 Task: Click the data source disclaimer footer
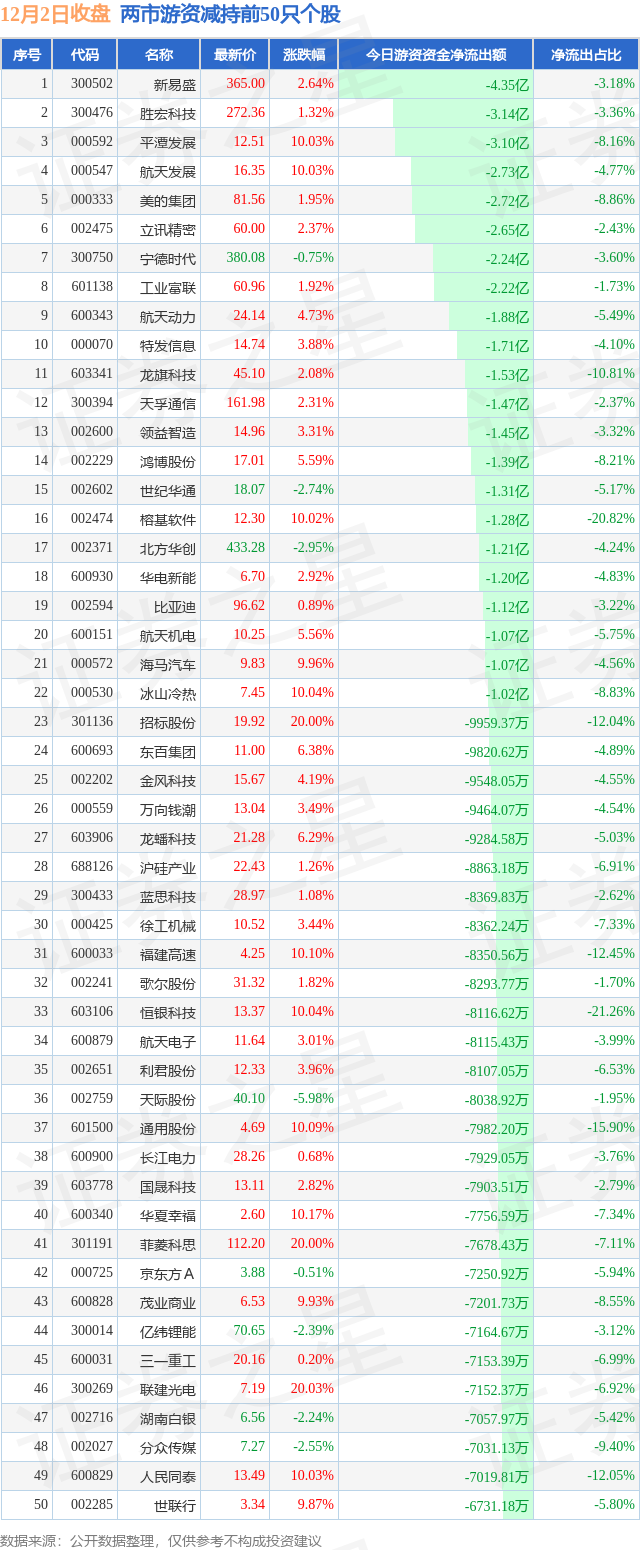point(162,1541)
